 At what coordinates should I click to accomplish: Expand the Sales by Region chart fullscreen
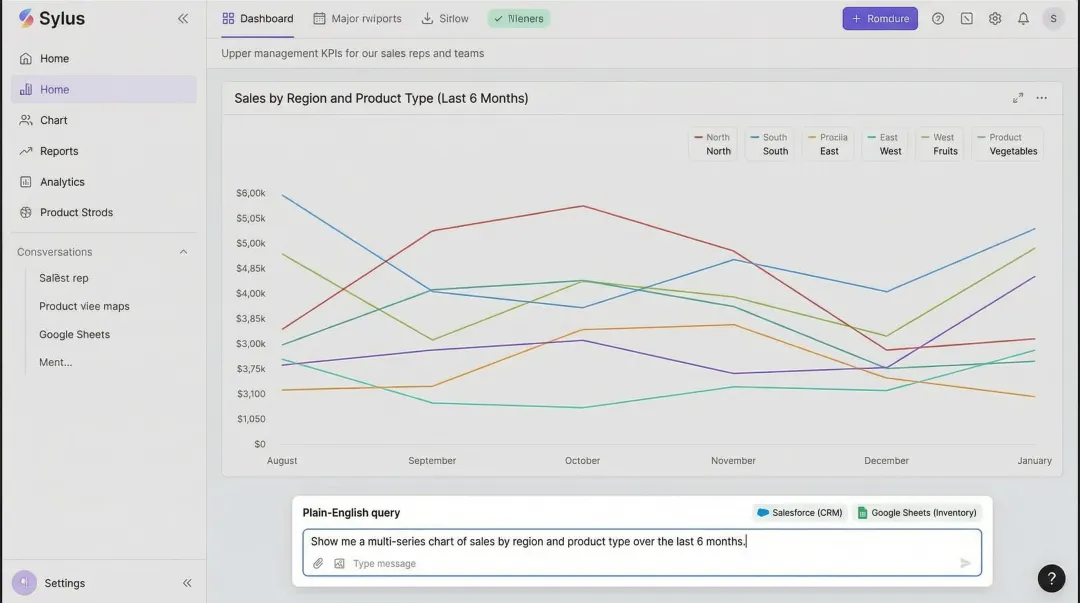click(1017, 98)
